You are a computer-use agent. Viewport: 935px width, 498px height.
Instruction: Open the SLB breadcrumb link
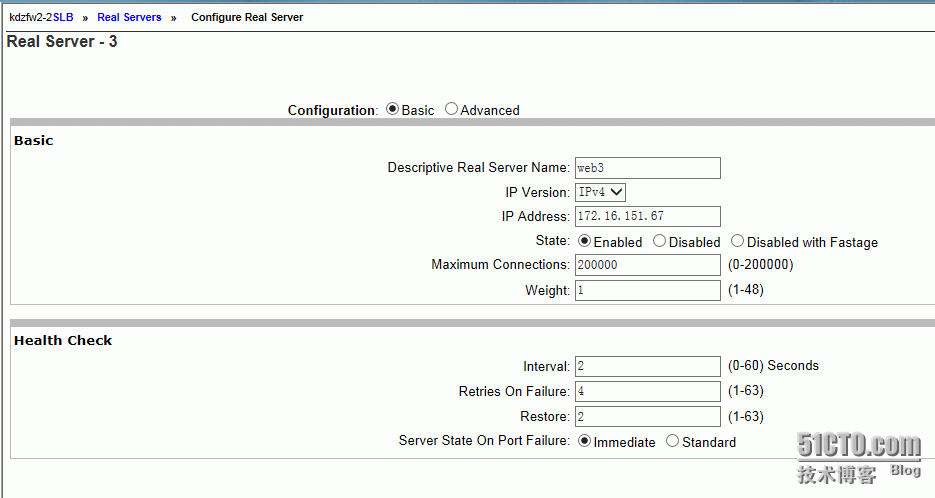click(63, 17)
